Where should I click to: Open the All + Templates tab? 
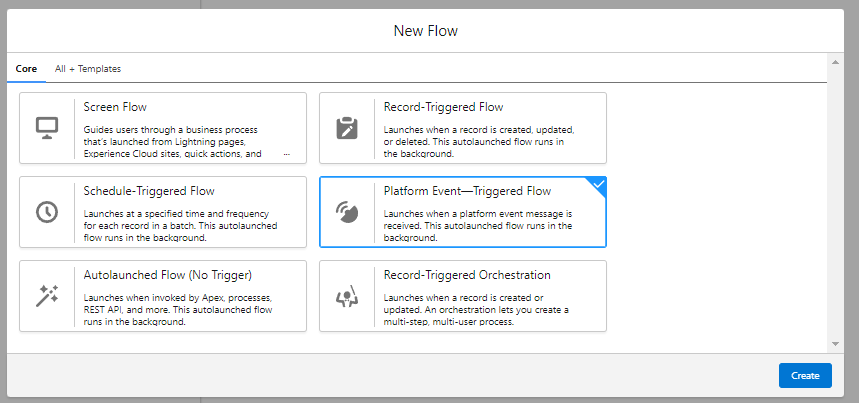pyautogui.click(x=88, y=69)
